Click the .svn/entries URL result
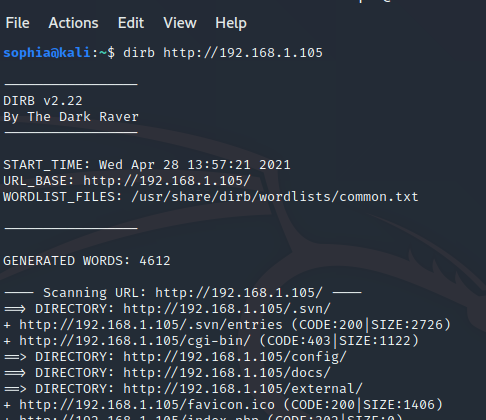The width and height of the screenshot is (486, 420). 151,325
